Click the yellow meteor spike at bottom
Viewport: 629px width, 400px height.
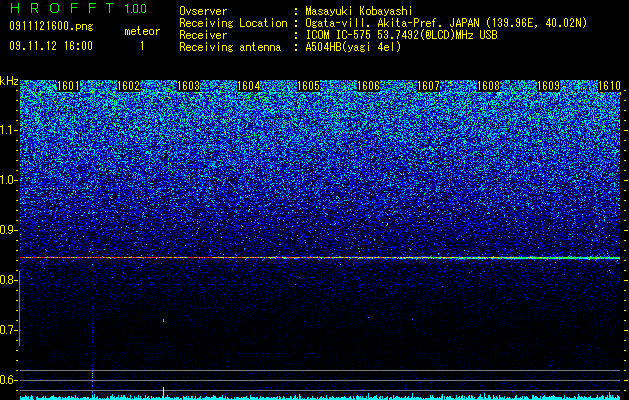tap(163, 393)
